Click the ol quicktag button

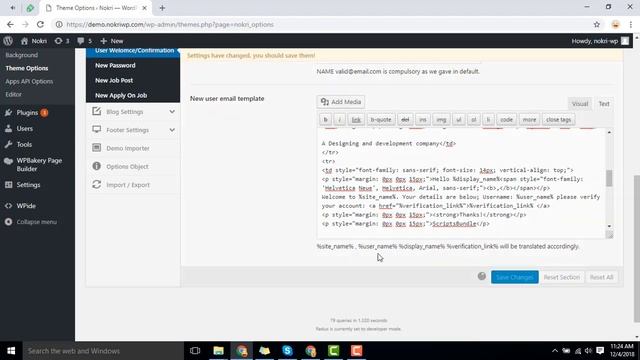[473, 120]
